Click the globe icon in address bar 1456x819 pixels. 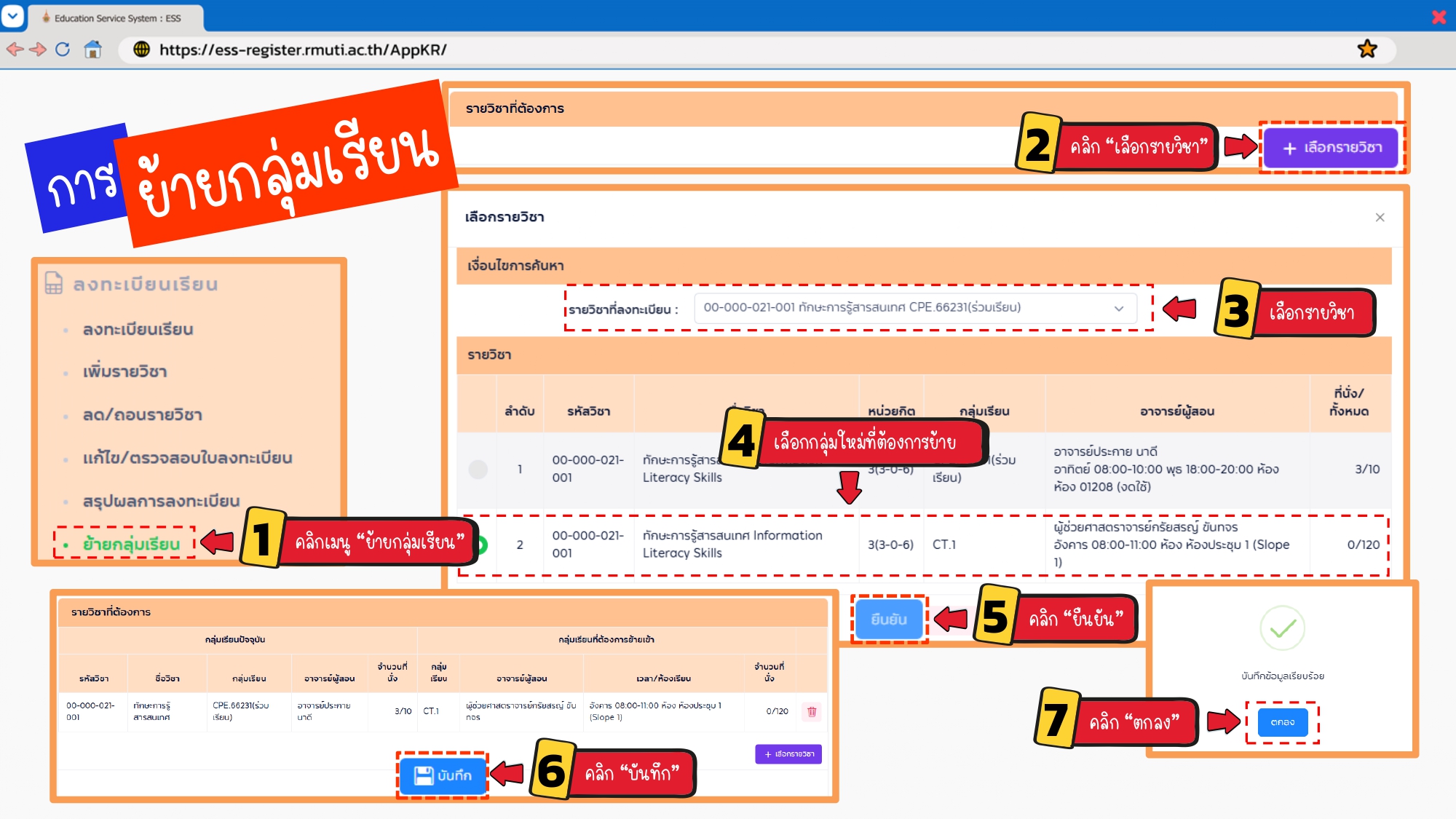coord(142,50)
